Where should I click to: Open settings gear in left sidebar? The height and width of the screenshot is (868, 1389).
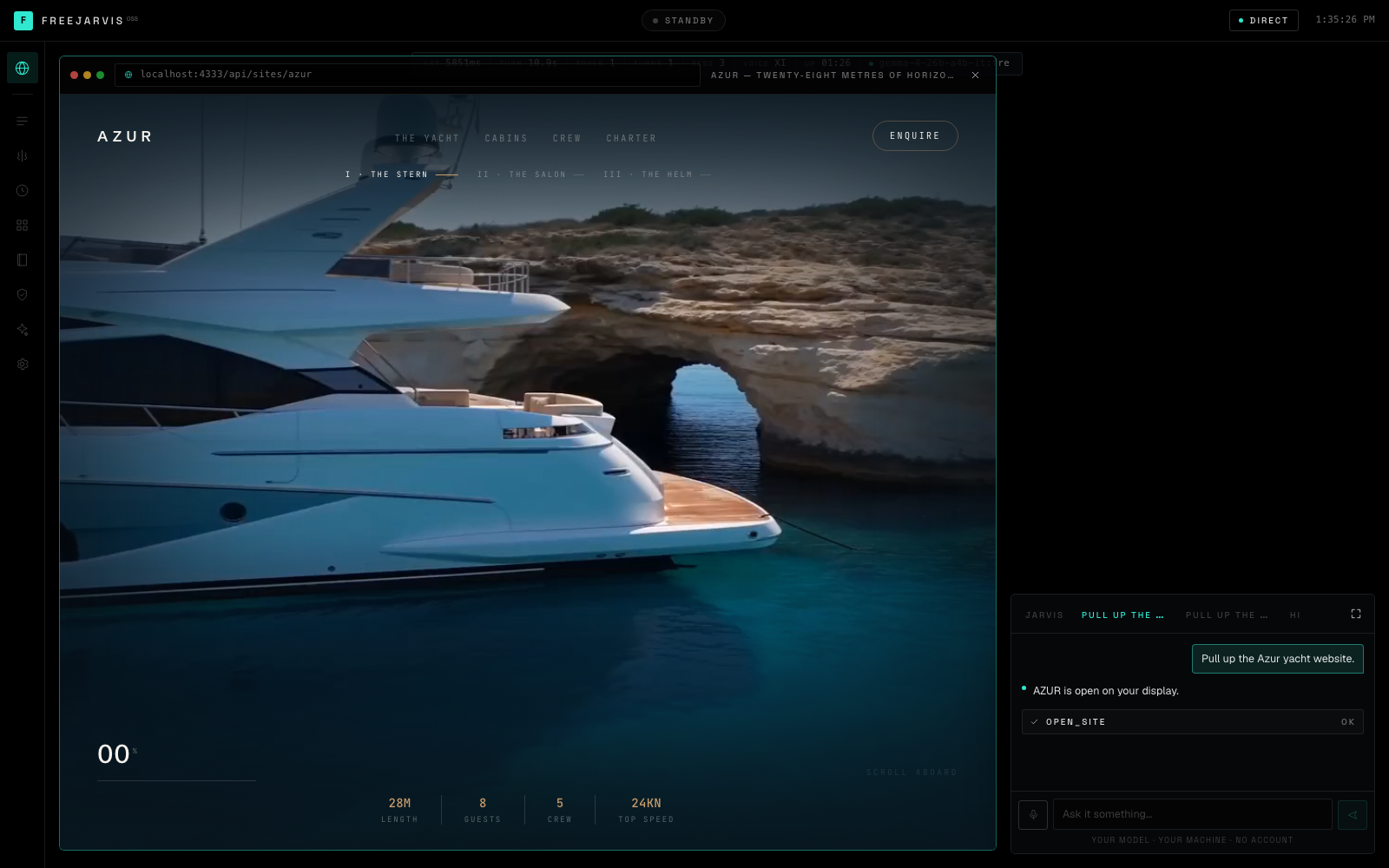(23, 364)
